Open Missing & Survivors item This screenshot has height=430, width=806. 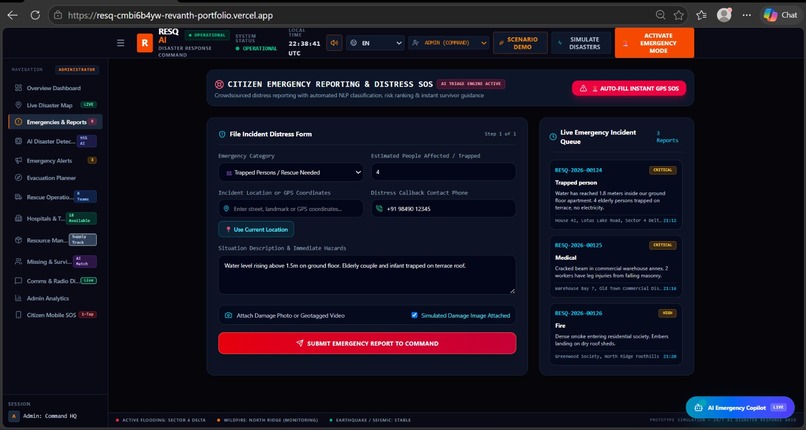[55, 261]
